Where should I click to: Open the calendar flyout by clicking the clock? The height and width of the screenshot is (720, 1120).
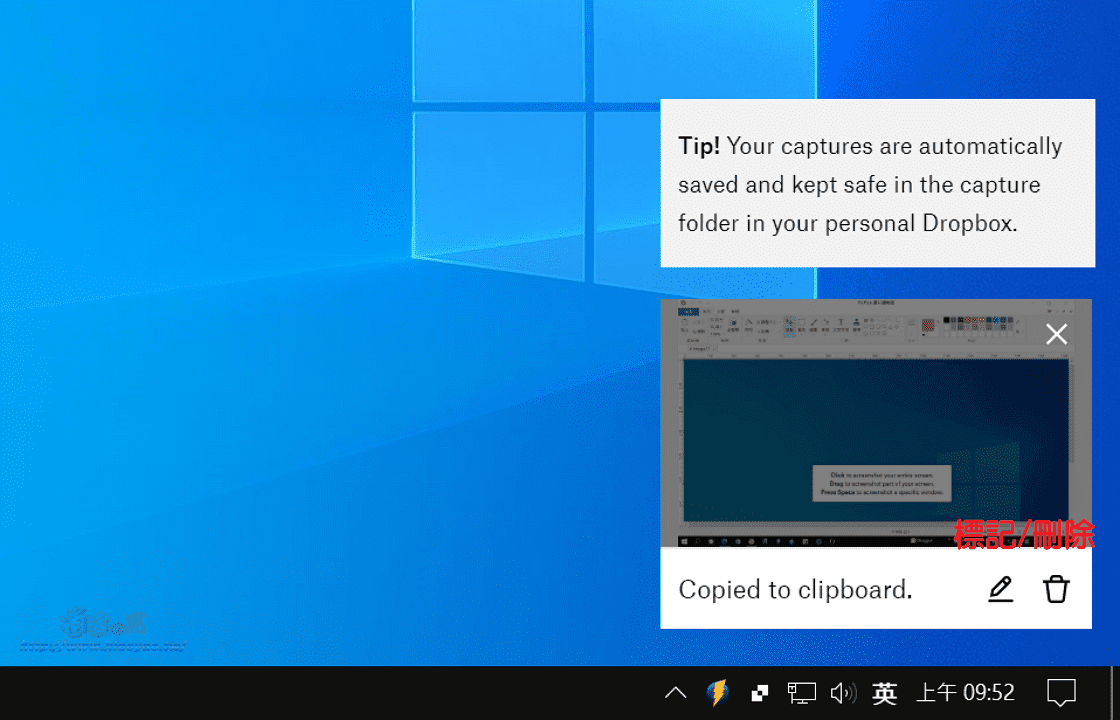(x=968, y=691)
